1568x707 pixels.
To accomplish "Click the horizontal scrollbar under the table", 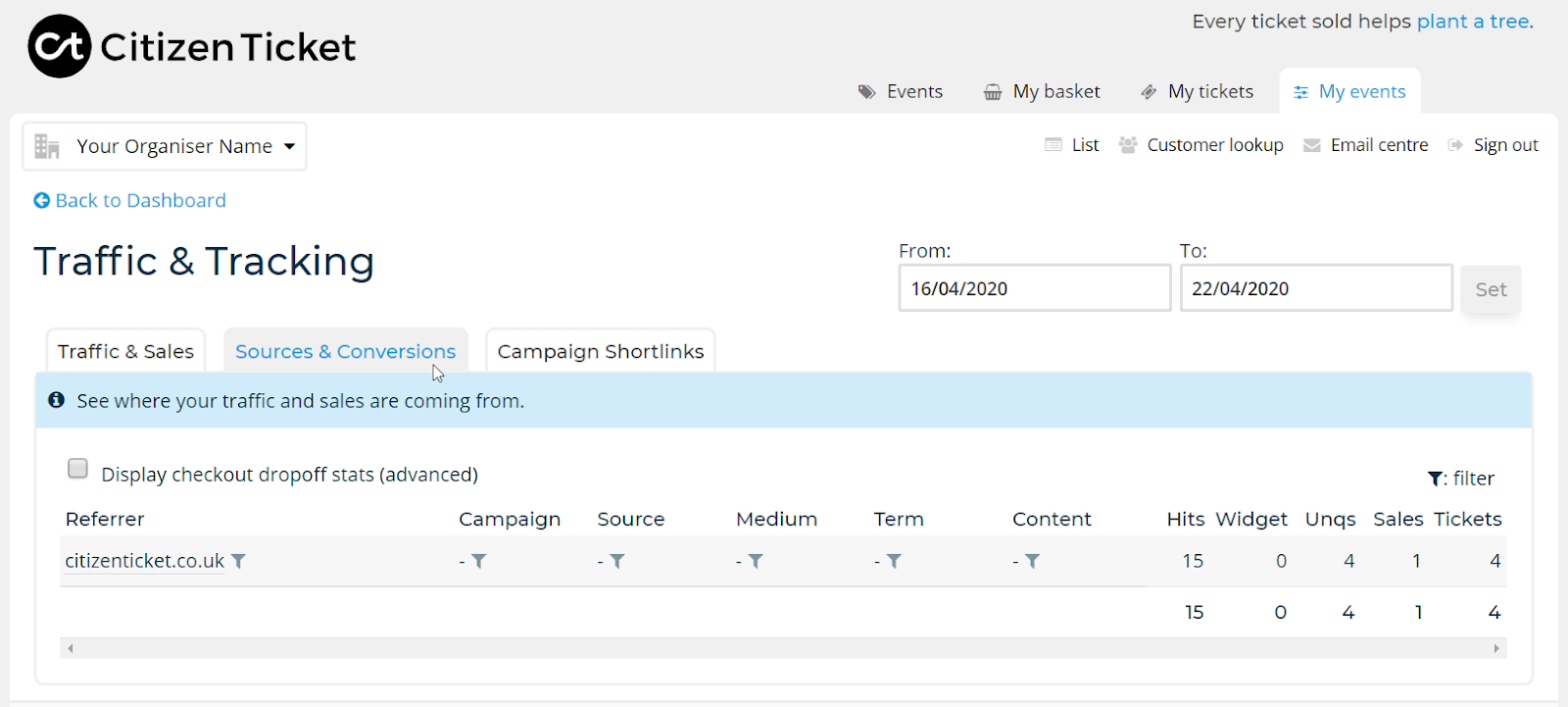I will coord(782,648).
